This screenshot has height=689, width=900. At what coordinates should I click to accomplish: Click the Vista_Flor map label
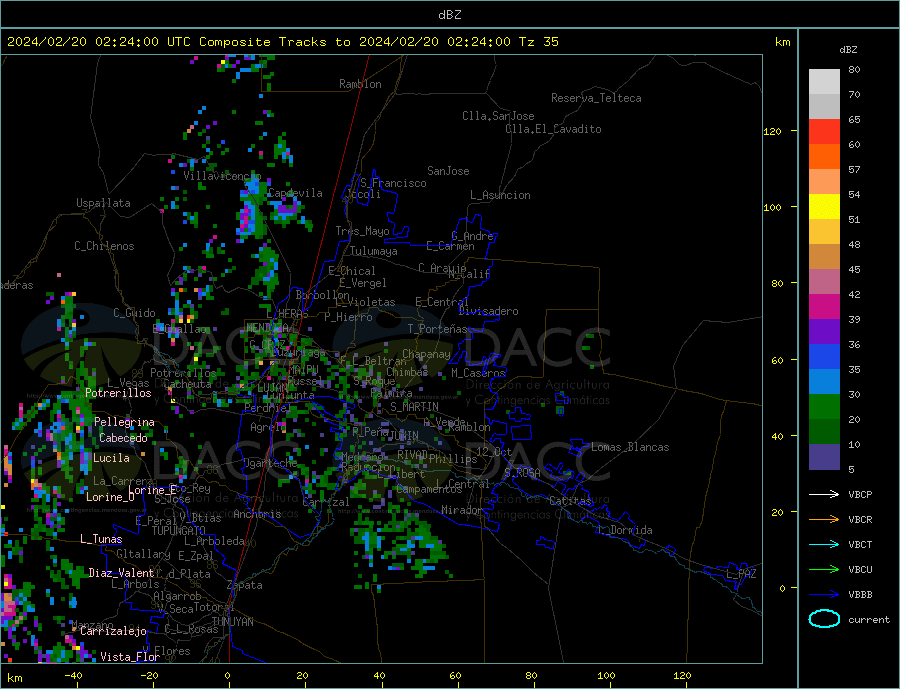(x=130, y=657)
